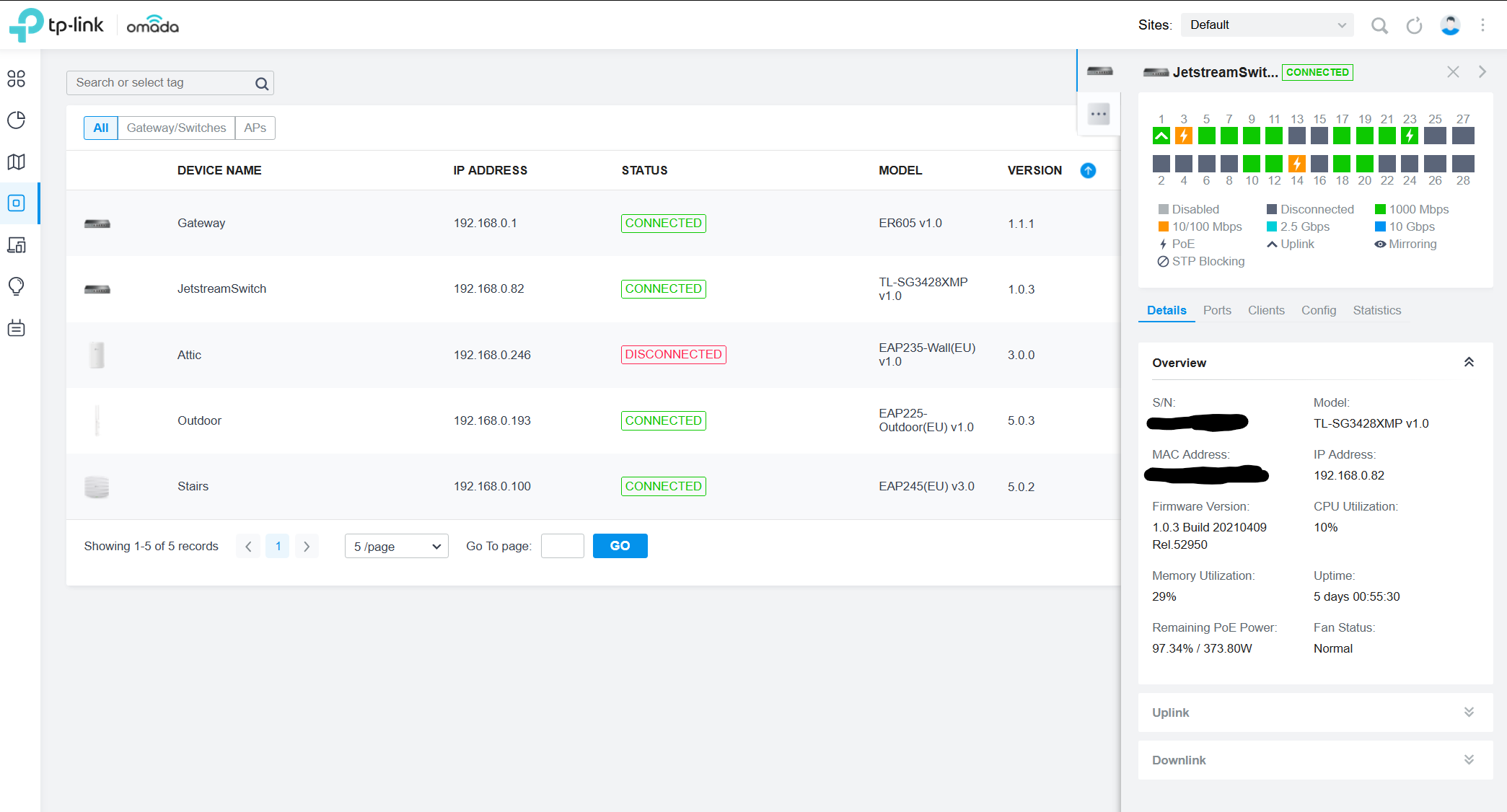Select switch port 14 PoE orange
1507x812 pixels.
tap(1297, 164)
